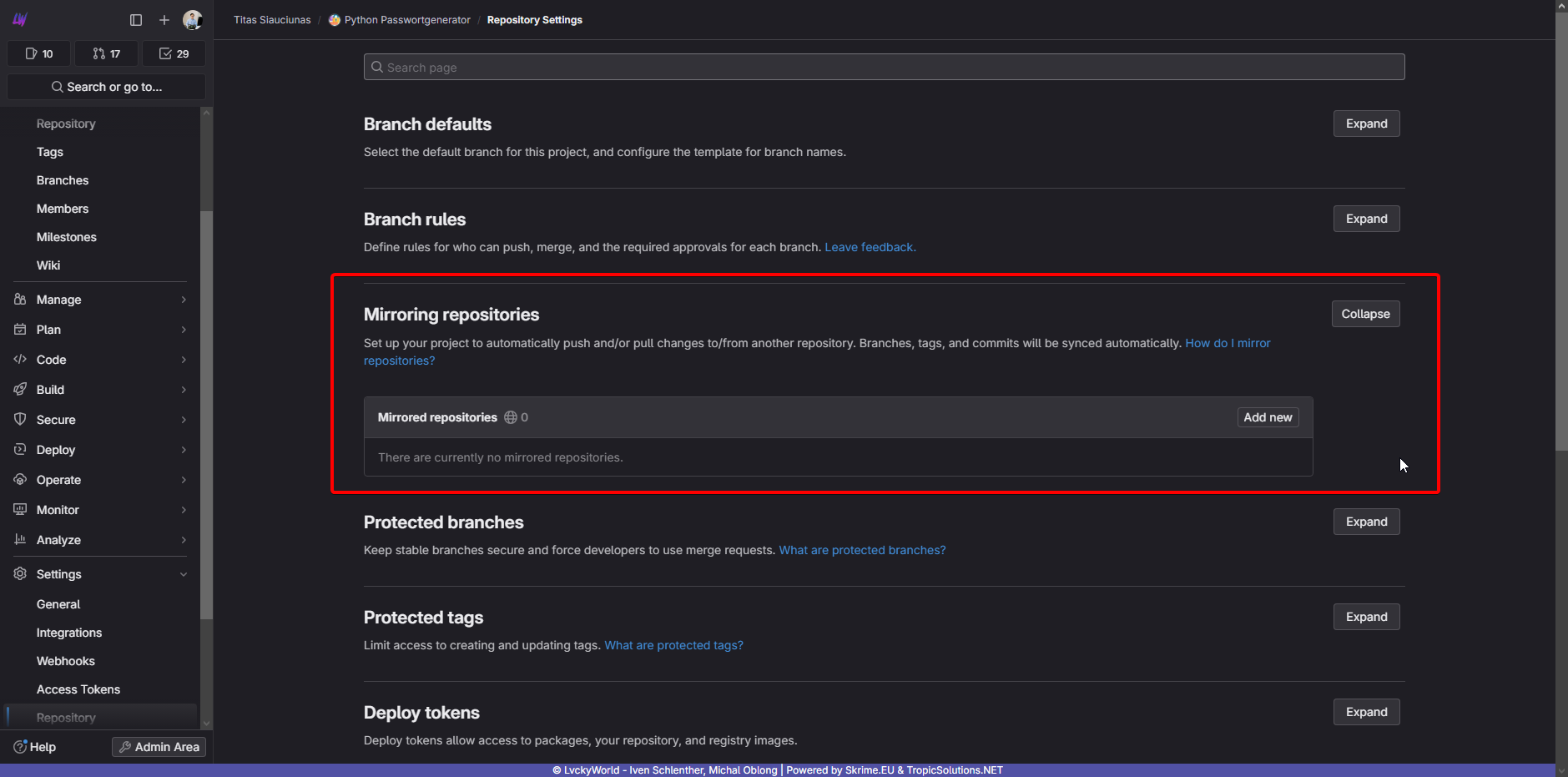Screen dimensions: 1568x777
Task: Follow the 'What are protected branches?' link
Action: coord(862,550)
